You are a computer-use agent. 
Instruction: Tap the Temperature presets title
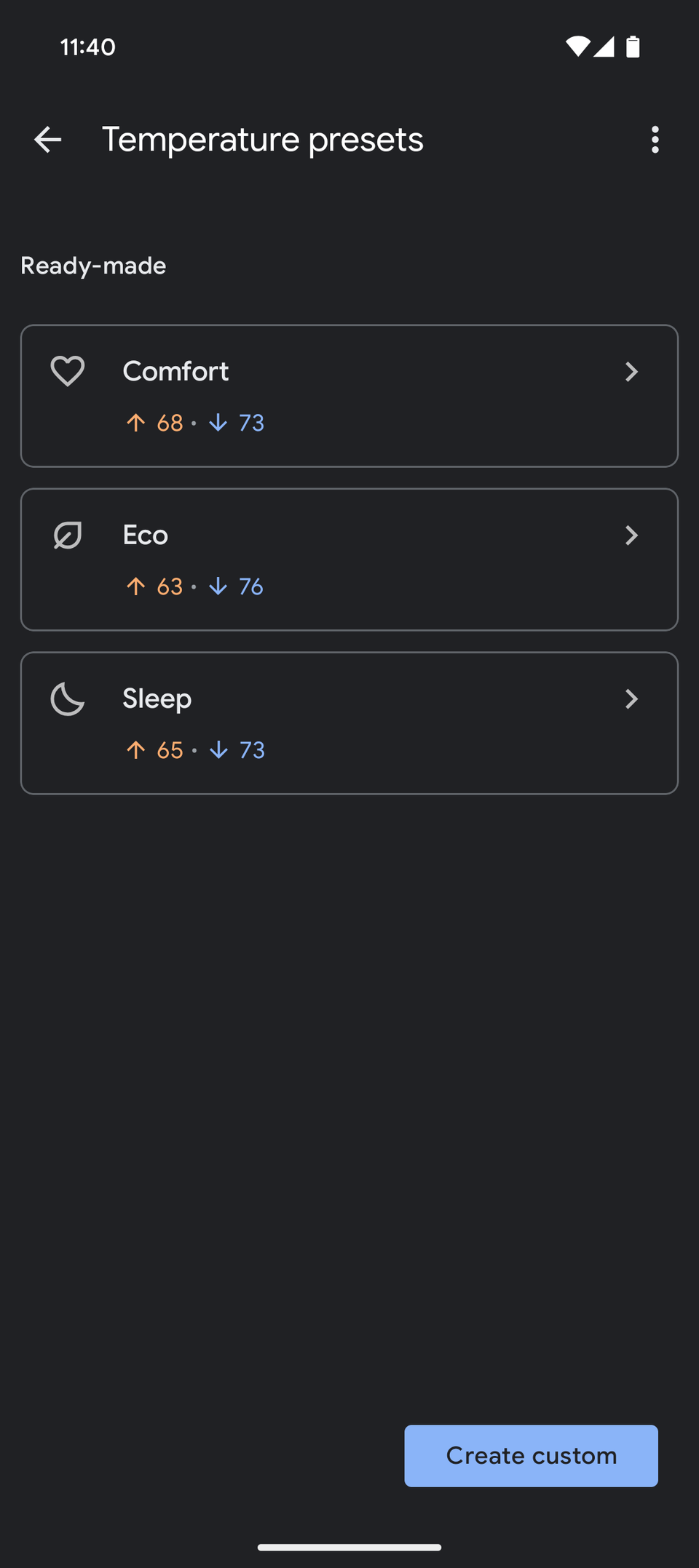[263, 140]
